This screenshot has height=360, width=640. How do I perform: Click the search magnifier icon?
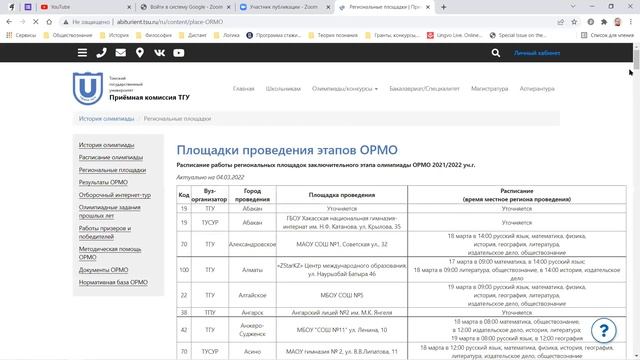496,53
